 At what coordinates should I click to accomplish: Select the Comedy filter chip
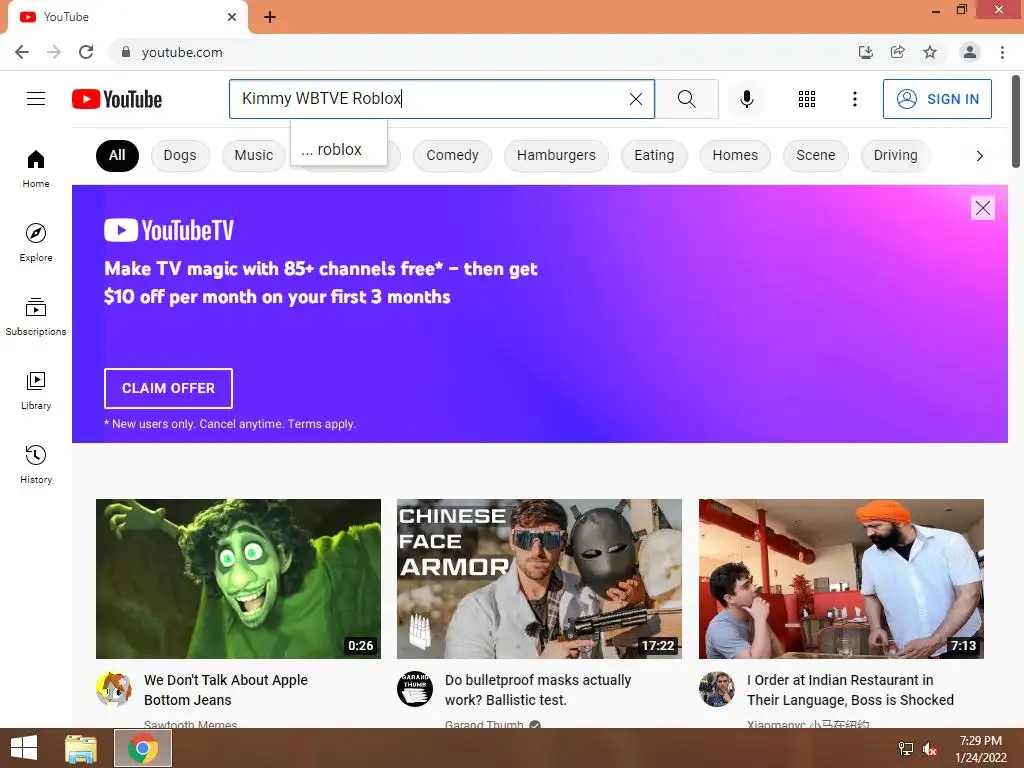pos(452,155)
